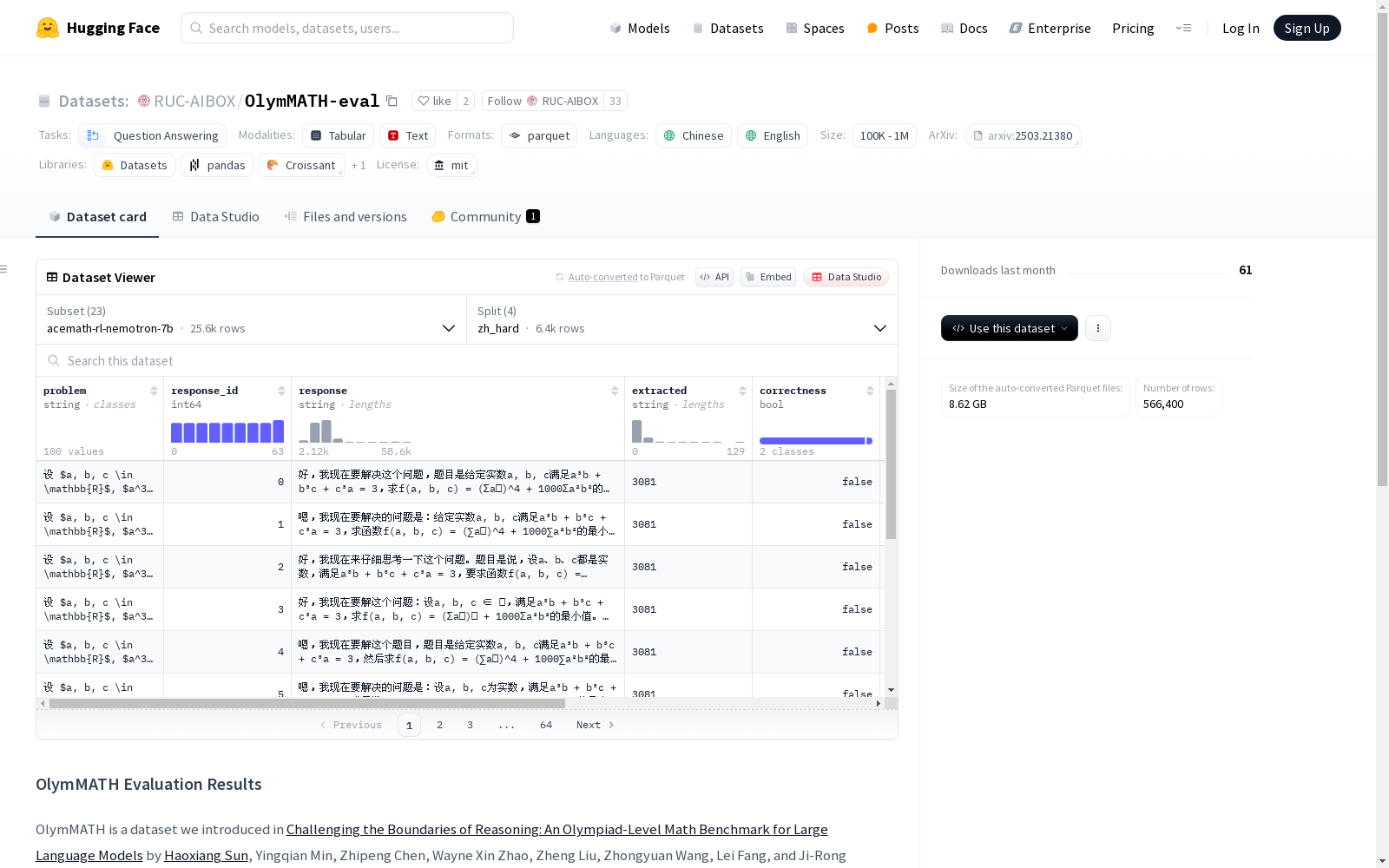
Task: Focus the Search models, datasets, users field
Action: 347,28
